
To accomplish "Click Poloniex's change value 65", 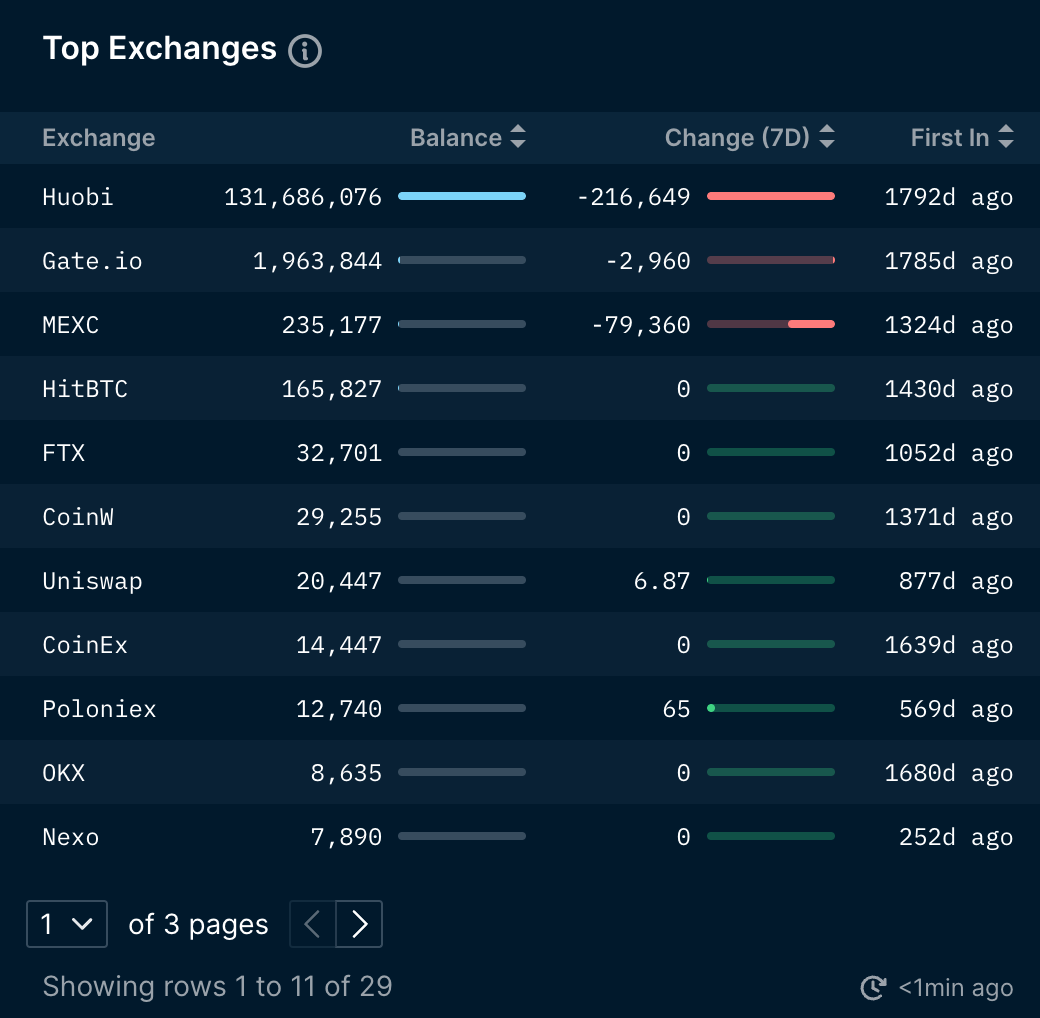I will tap(677, 709).
